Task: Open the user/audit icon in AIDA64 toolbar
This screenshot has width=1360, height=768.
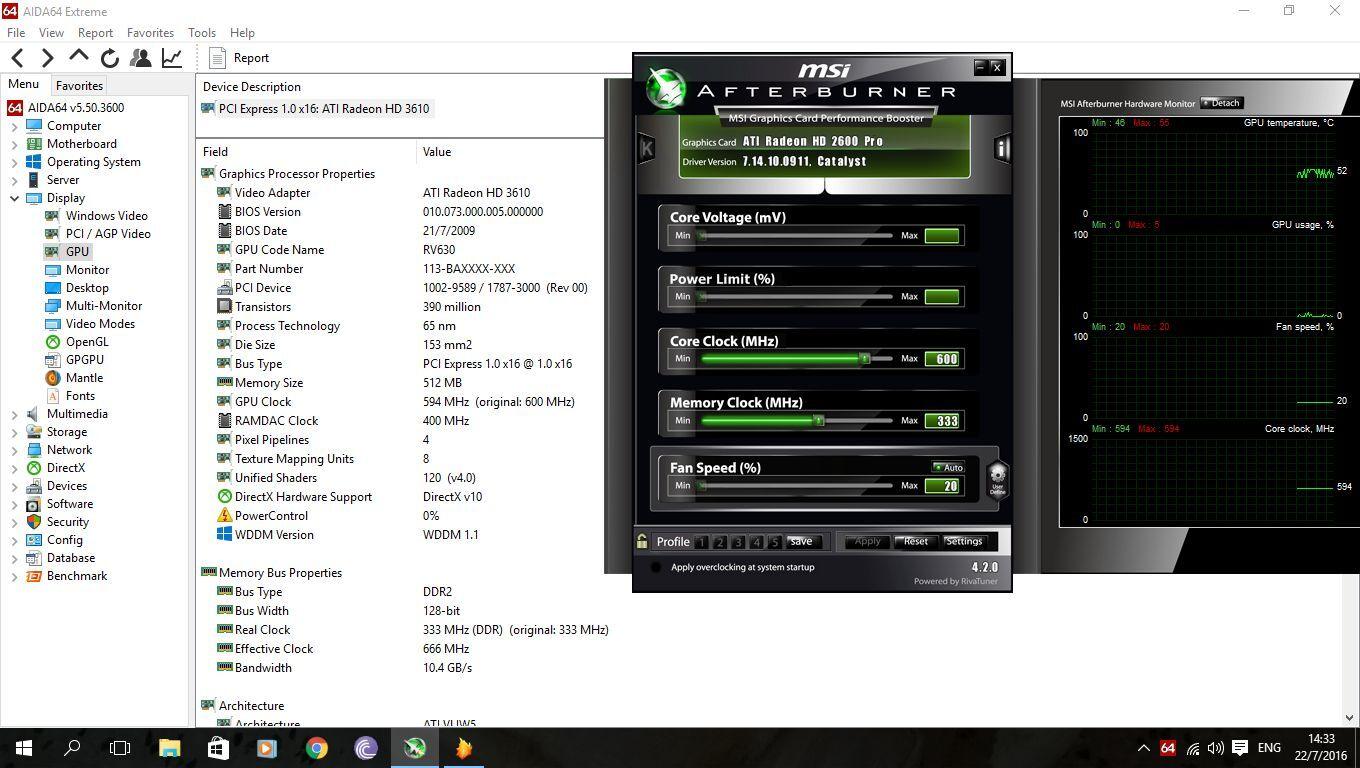Action: point(141,57)
